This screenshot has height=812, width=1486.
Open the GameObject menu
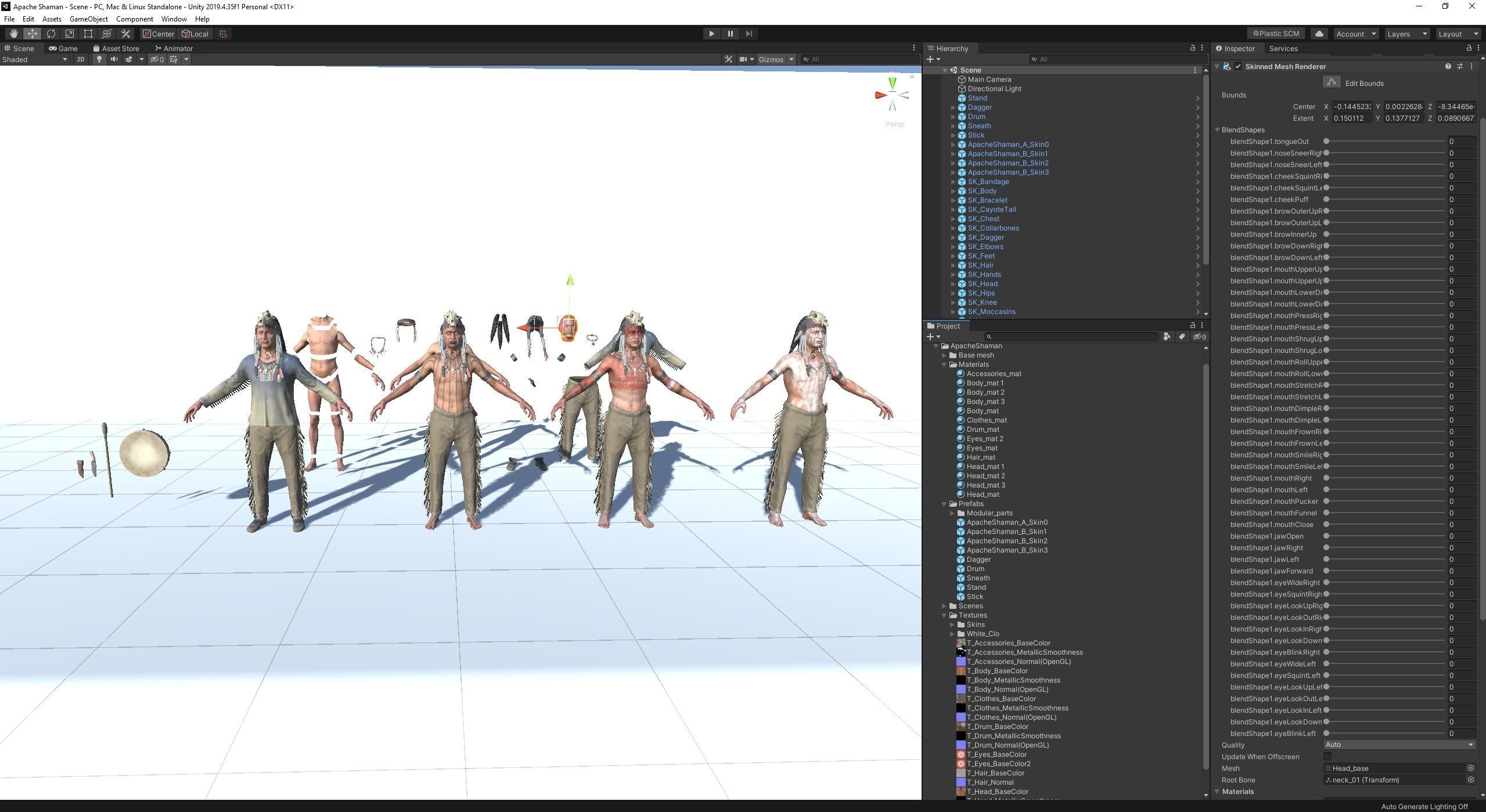[88, 19]
